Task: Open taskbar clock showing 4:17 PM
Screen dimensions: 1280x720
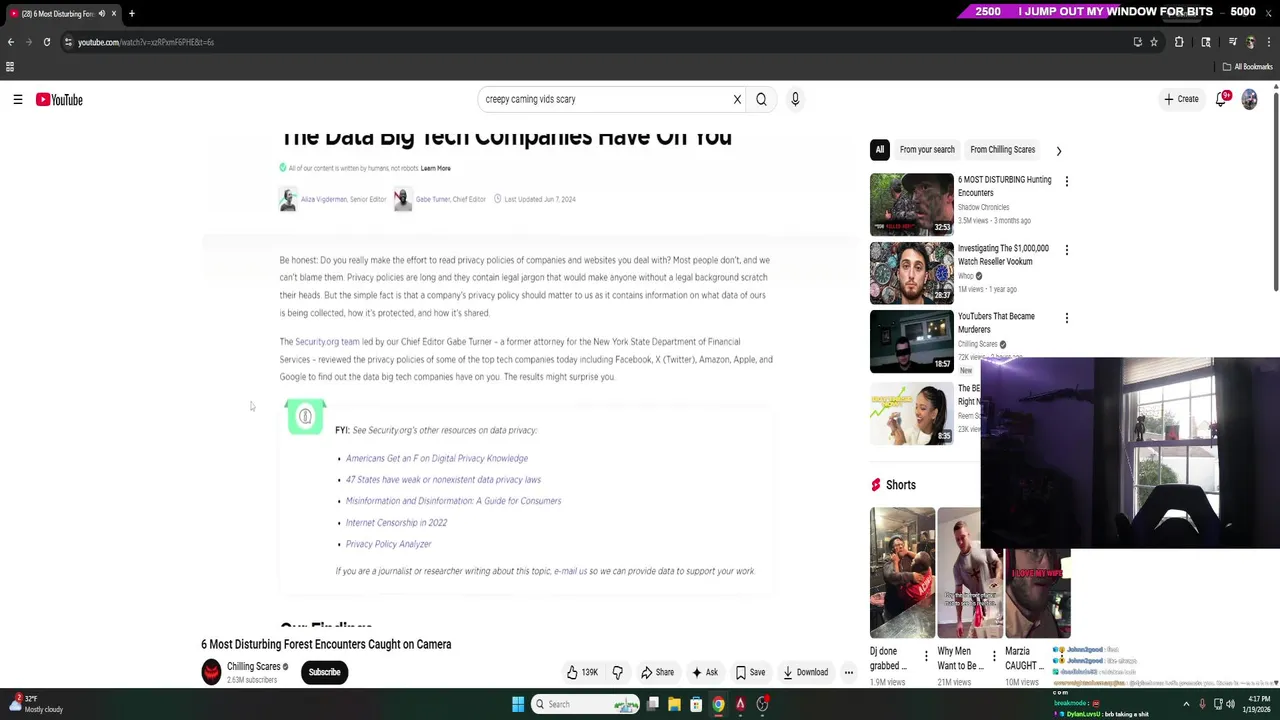Action: click(x=1256, y=704)
